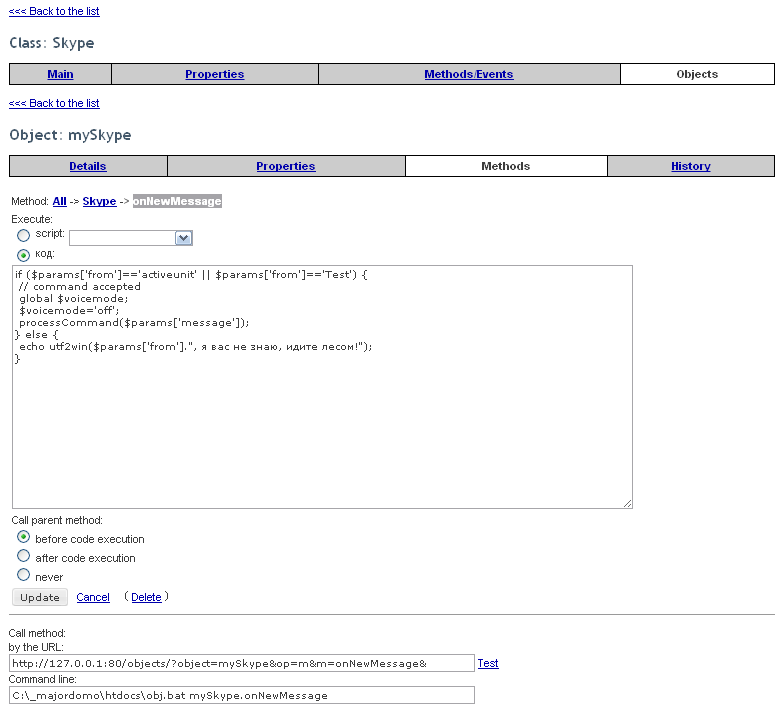The height and width of the screenshot is (716, 782).
Task: Click the Command line input field
Action: coord(241,695)
